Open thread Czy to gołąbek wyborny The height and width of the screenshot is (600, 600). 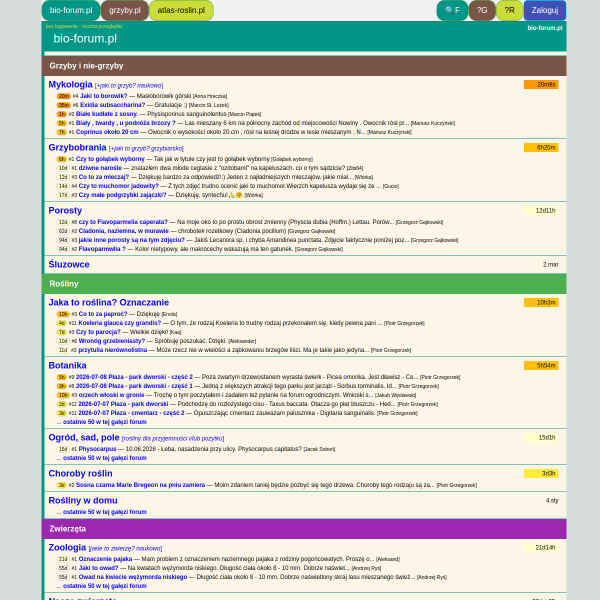click(x=110, y=159)
